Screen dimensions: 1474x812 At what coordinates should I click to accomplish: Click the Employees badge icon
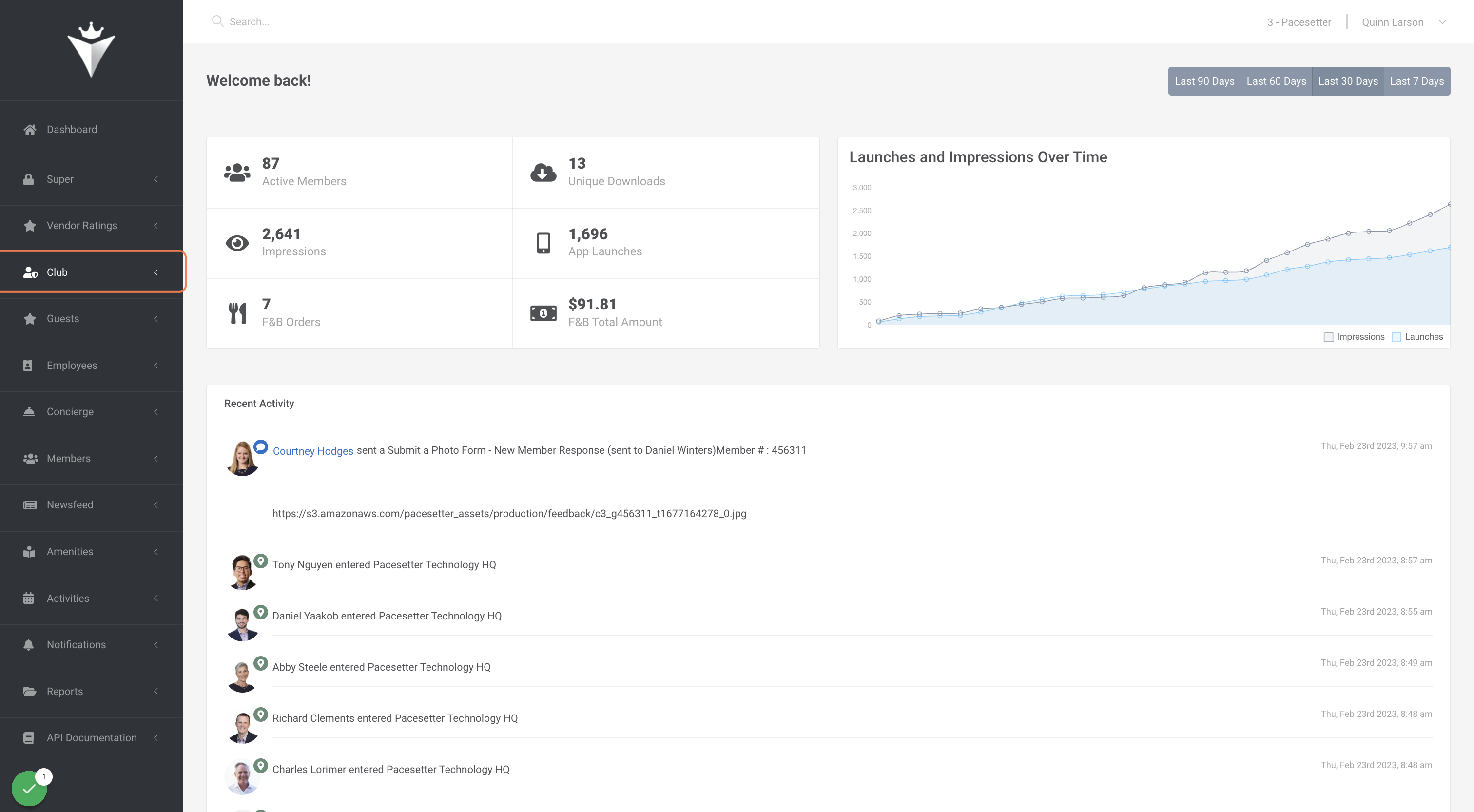[x=28, y=365]
